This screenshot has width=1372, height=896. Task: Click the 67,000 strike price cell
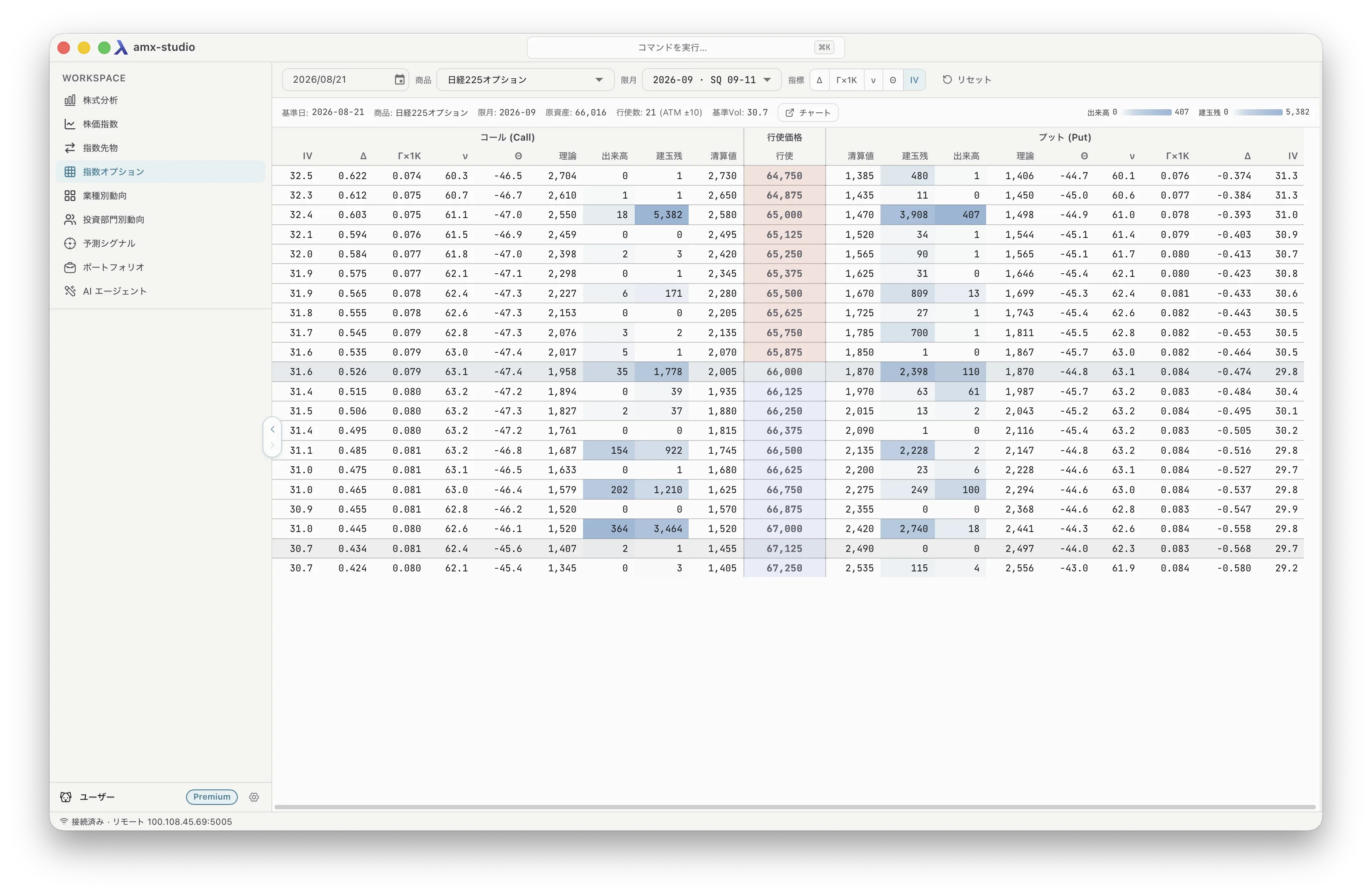[784, 528]
